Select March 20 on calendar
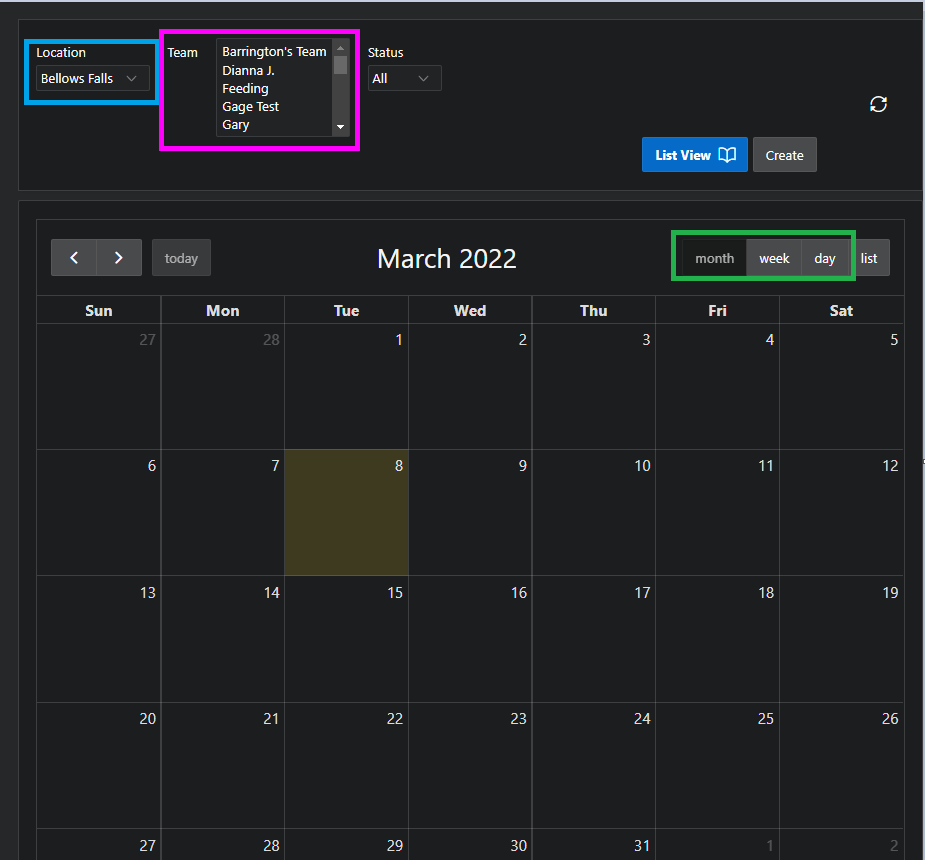Image resolution: width=925 pixels, height=860 pixels. pyautogui.click(x=99, y=766)
